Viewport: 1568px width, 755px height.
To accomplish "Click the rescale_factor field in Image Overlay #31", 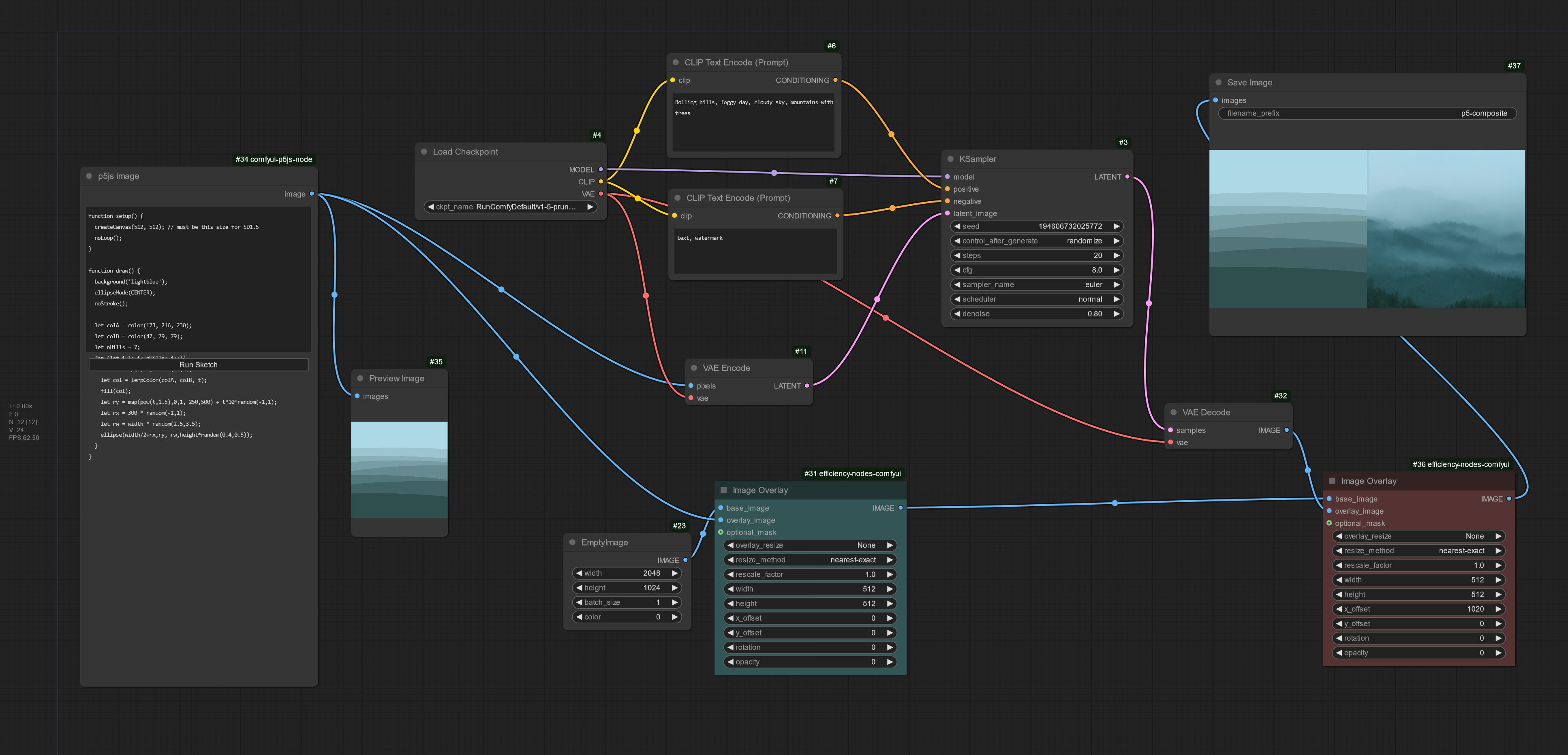I will pyautogui.click(x=810, y=574).
